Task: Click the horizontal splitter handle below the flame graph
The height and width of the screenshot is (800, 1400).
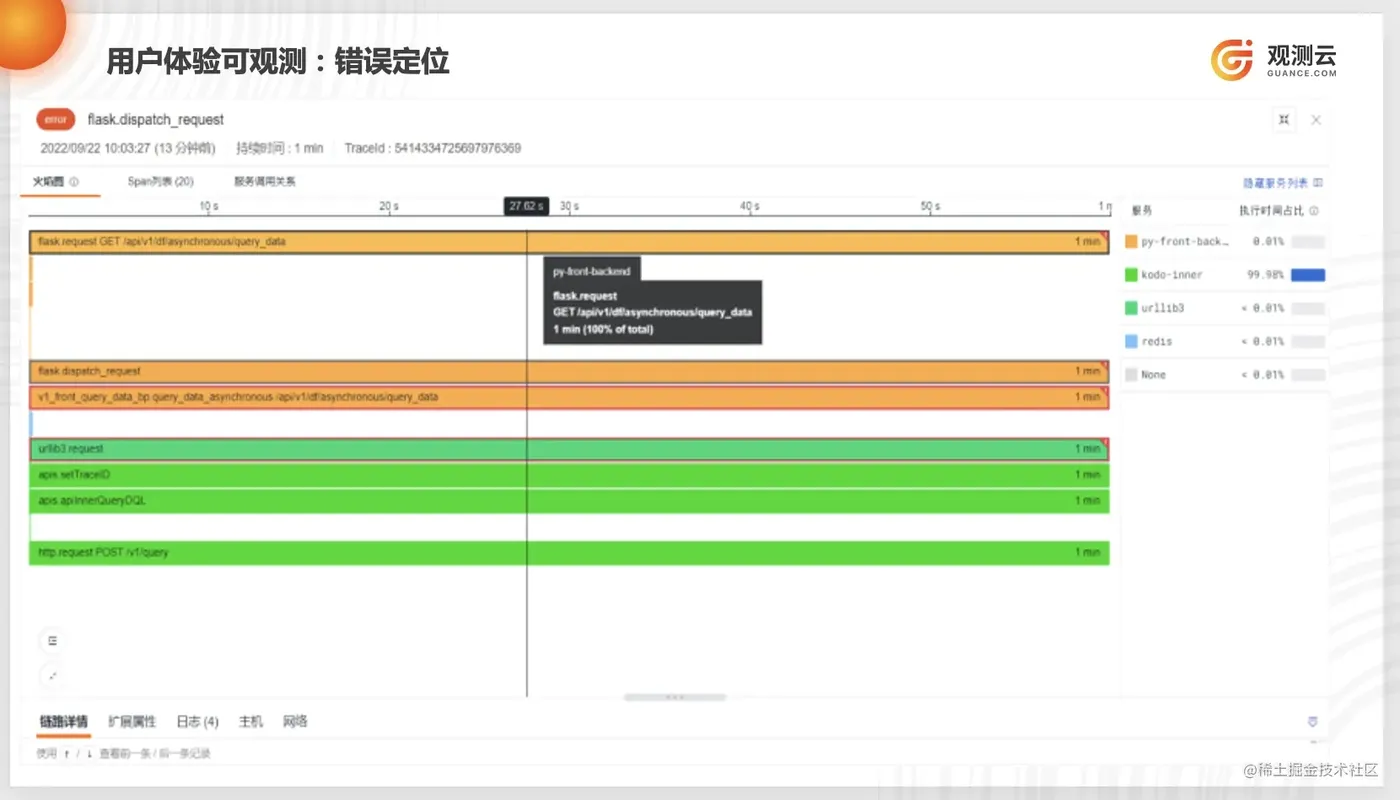Action: pos(675,697)
